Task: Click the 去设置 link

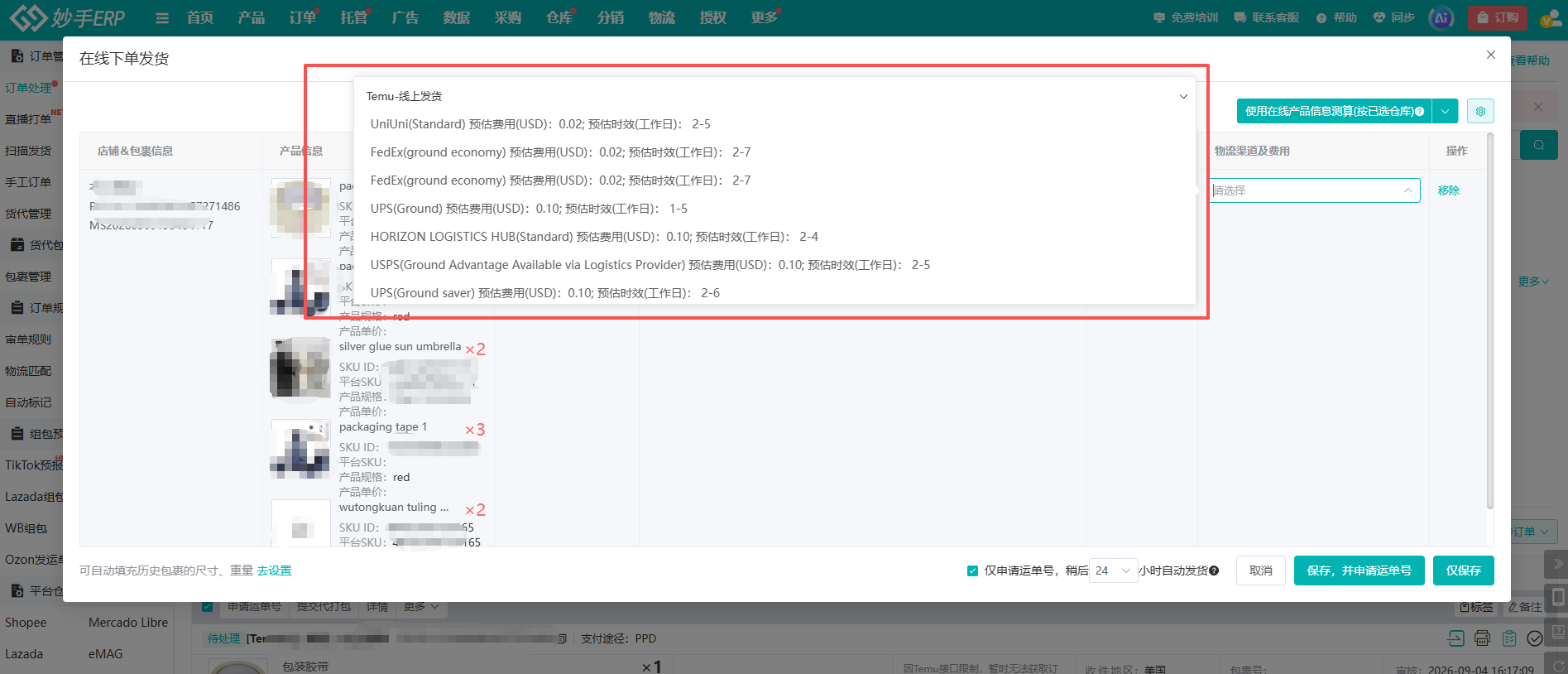Action: (x=274, y=570)
